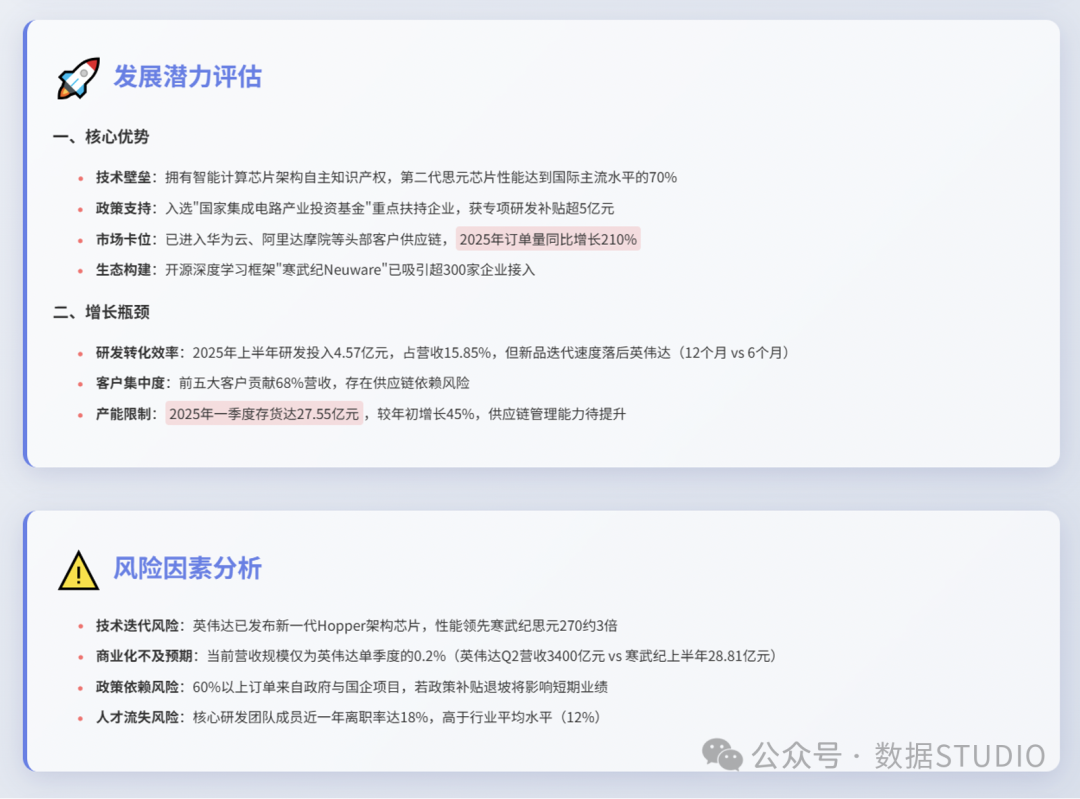Viewport: 1080px width, 799px height.
Task: Click the bold label 人才流失风险
Action: 137,717
